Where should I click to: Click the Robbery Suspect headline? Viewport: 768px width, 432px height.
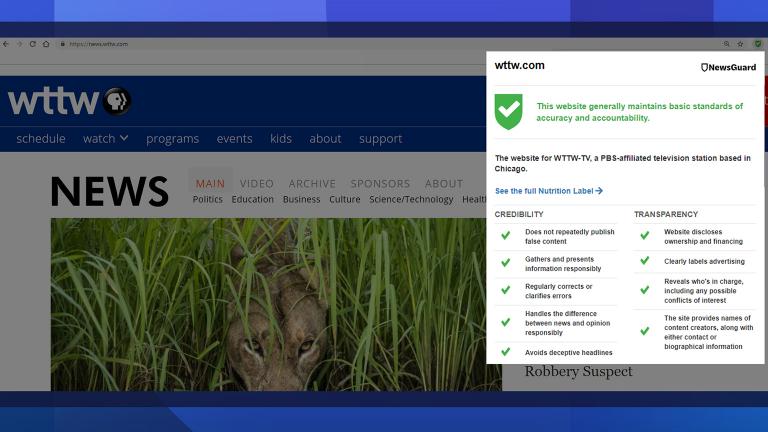(578, 371)
